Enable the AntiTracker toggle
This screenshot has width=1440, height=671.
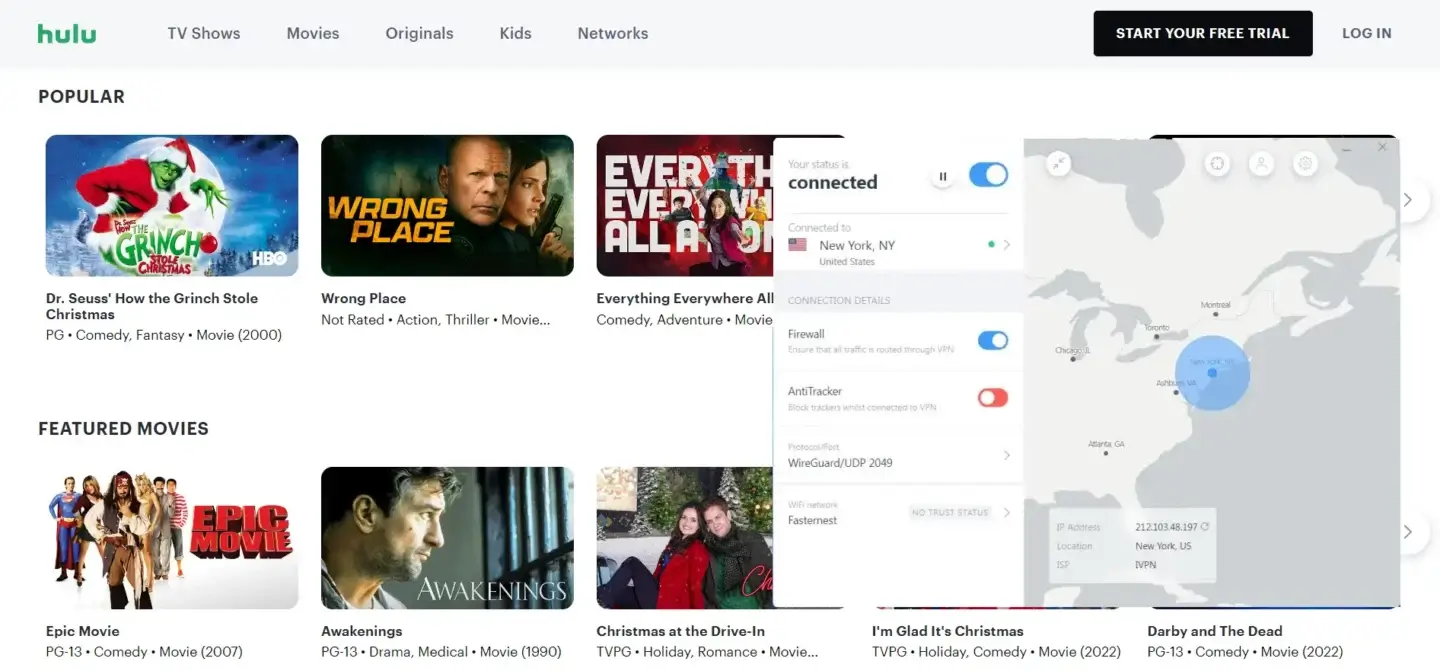tap(992, 397)
